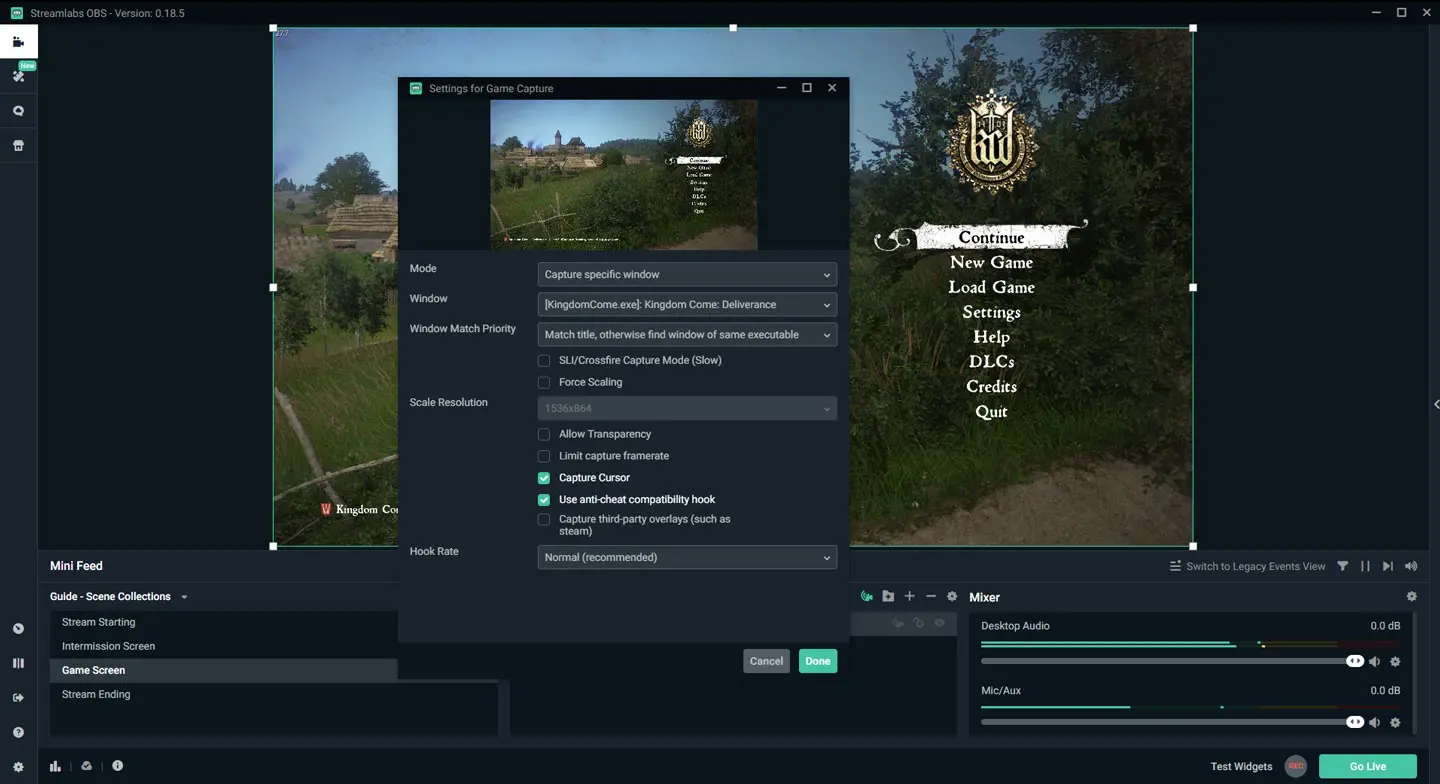This screenshot has width=1440, height=784.
Task: Open the dashboard gauge icon in sidebar
Action: click(18, 629)
